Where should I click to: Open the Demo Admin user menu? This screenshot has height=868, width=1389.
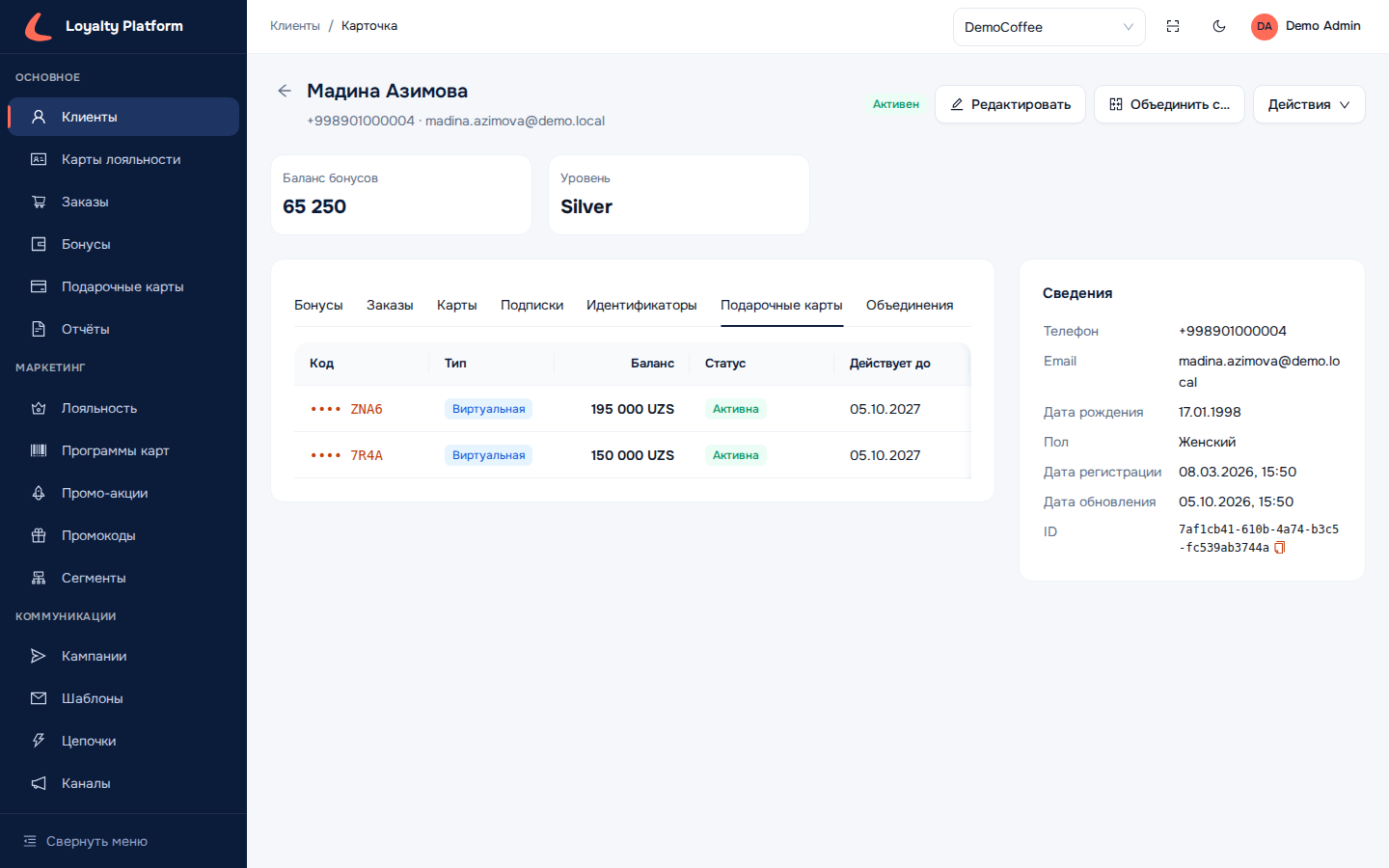pos(1306,26)
